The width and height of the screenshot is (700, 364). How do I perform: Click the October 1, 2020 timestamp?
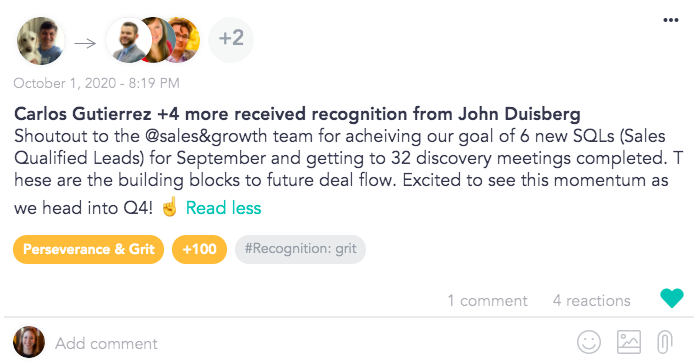click(96, 83)
